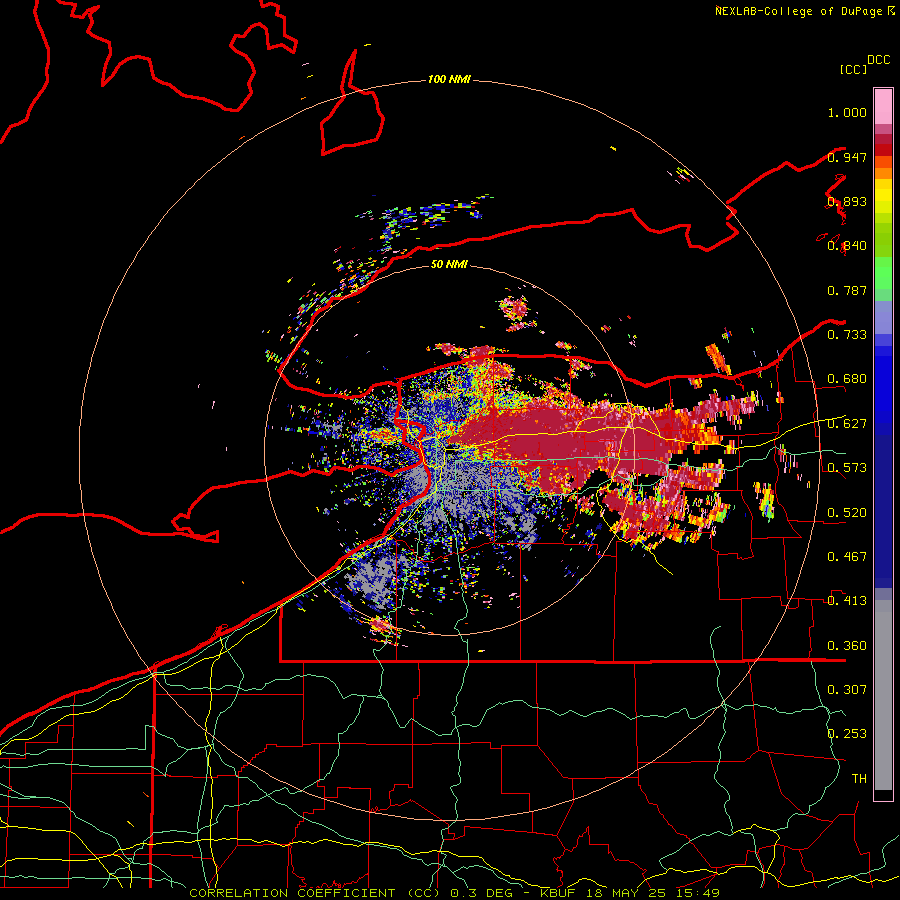Click the TH threshold label
Image resolution: width=900 pixels, height=900 pixels.
pos(859,779)
